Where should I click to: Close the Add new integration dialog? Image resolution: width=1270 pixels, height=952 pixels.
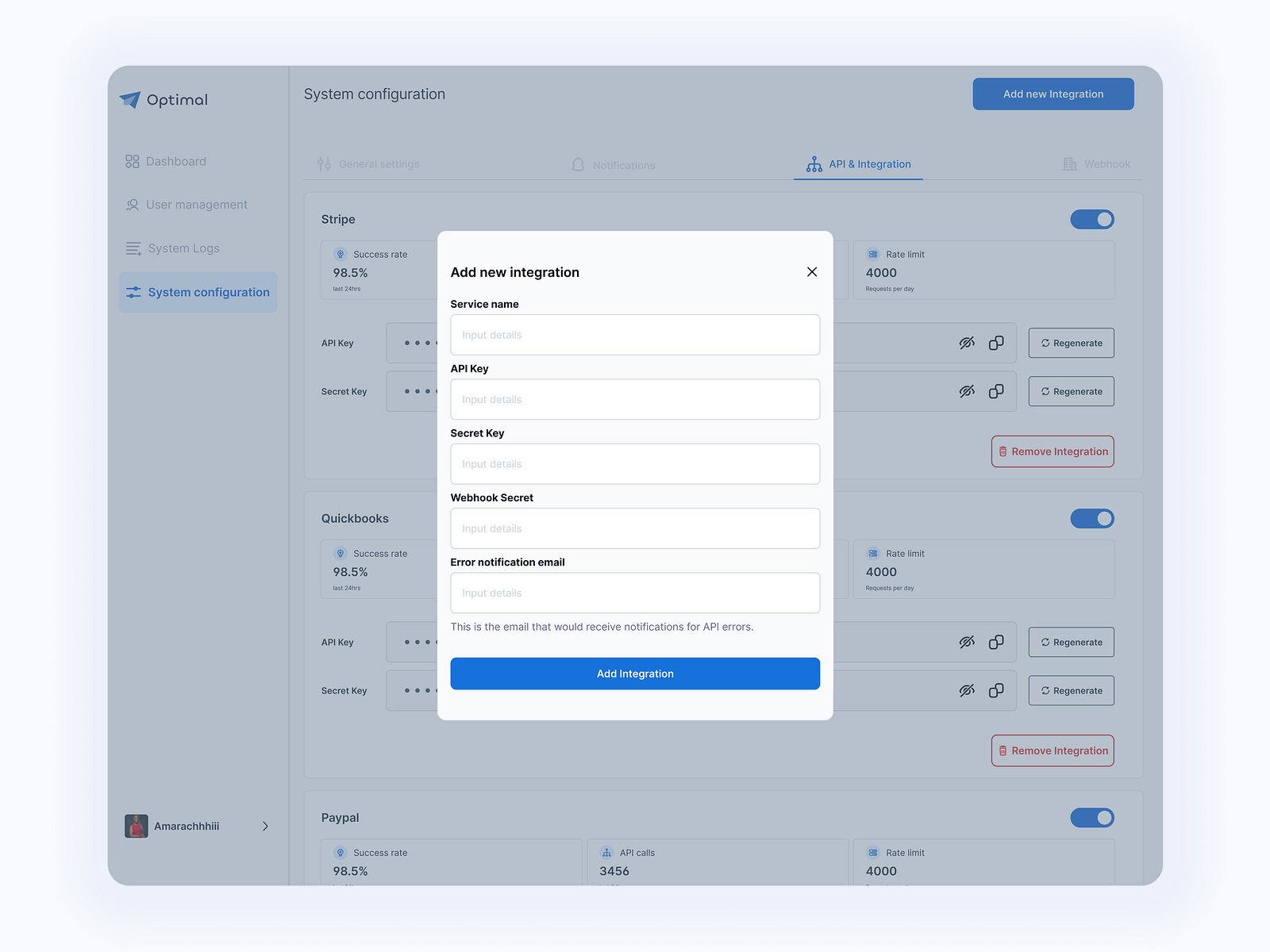(x=811, y=271)
